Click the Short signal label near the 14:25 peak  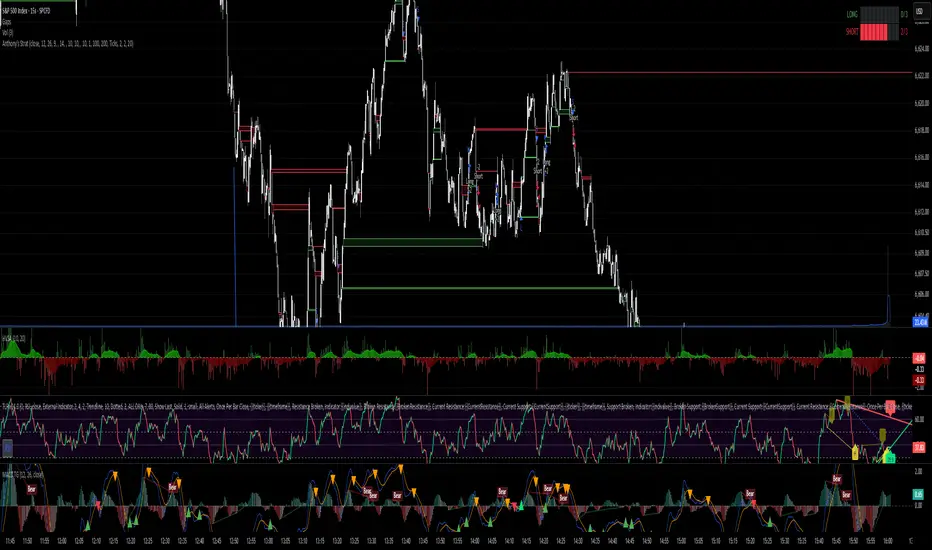point(574,118)
